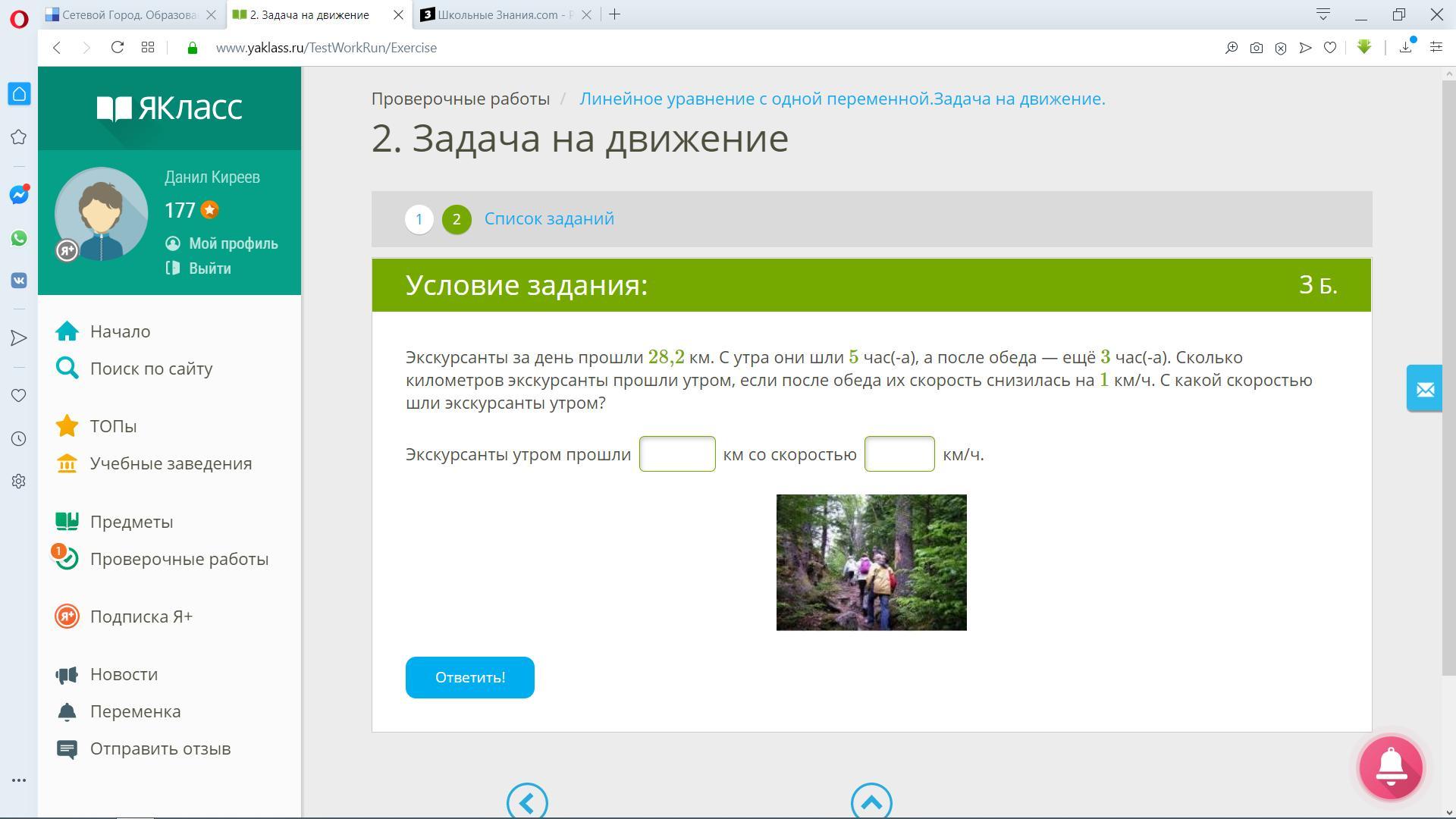Open the blue envelope feedback tab

[1424, 389]
